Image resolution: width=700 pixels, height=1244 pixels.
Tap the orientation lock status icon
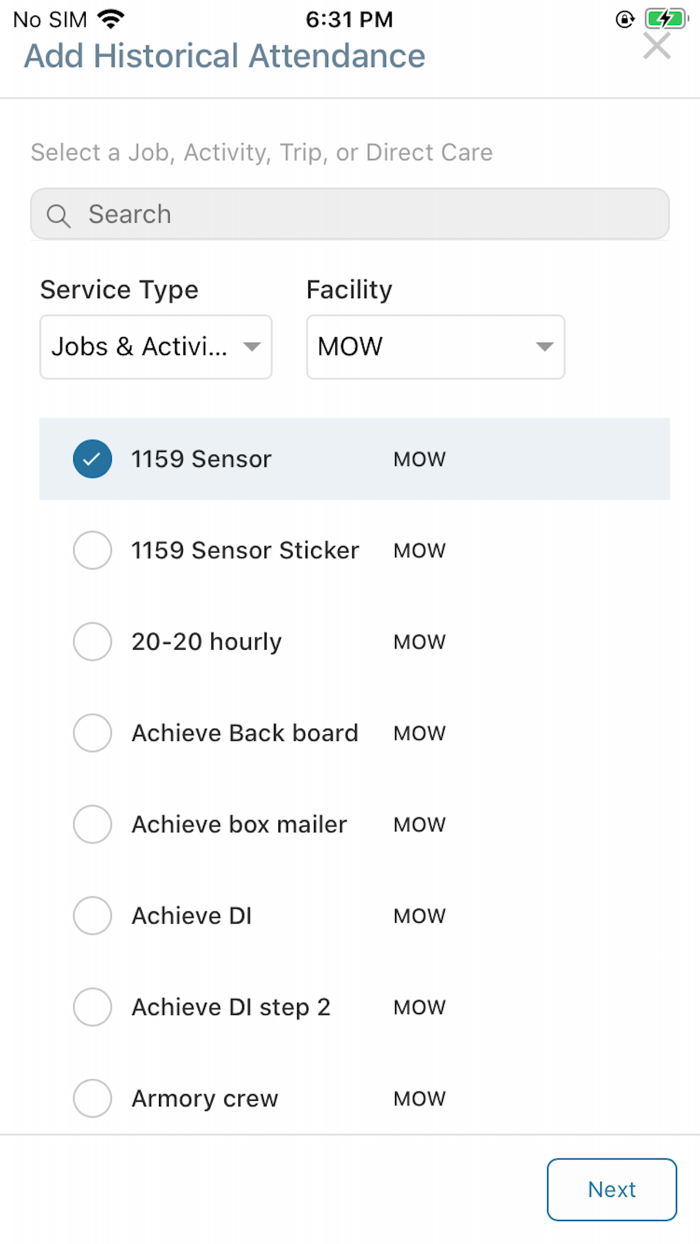[x=626, y=19]
